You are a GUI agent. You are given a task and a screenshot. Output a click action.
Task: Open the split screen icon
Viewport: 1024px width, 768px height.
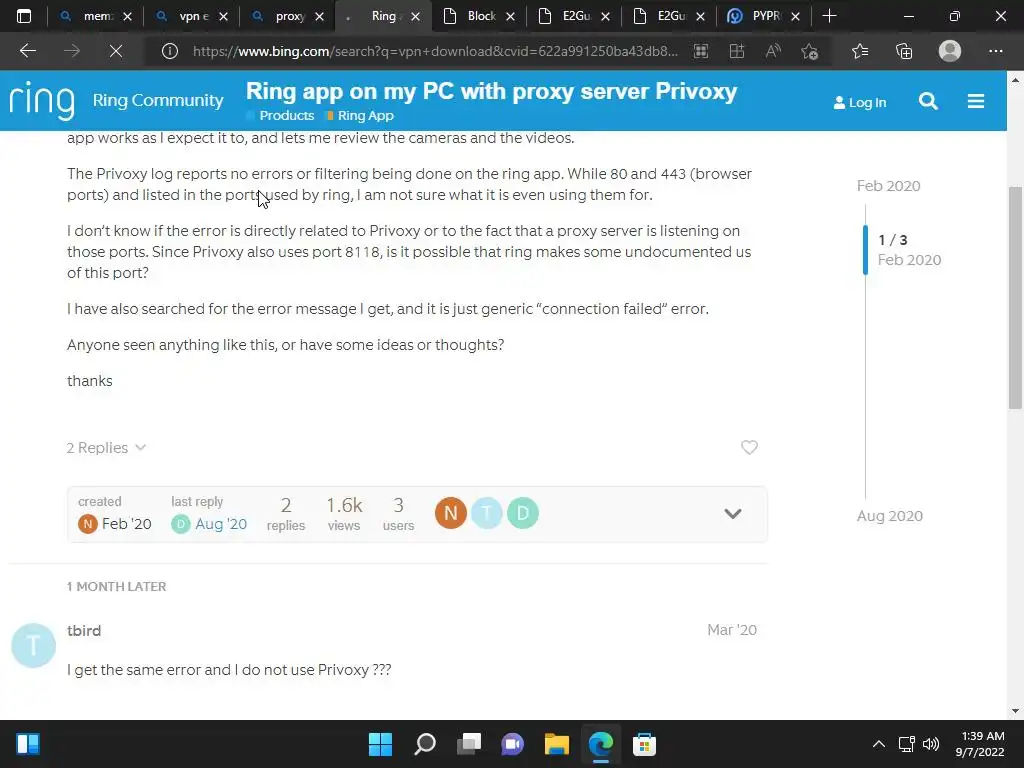pos(737,51)
